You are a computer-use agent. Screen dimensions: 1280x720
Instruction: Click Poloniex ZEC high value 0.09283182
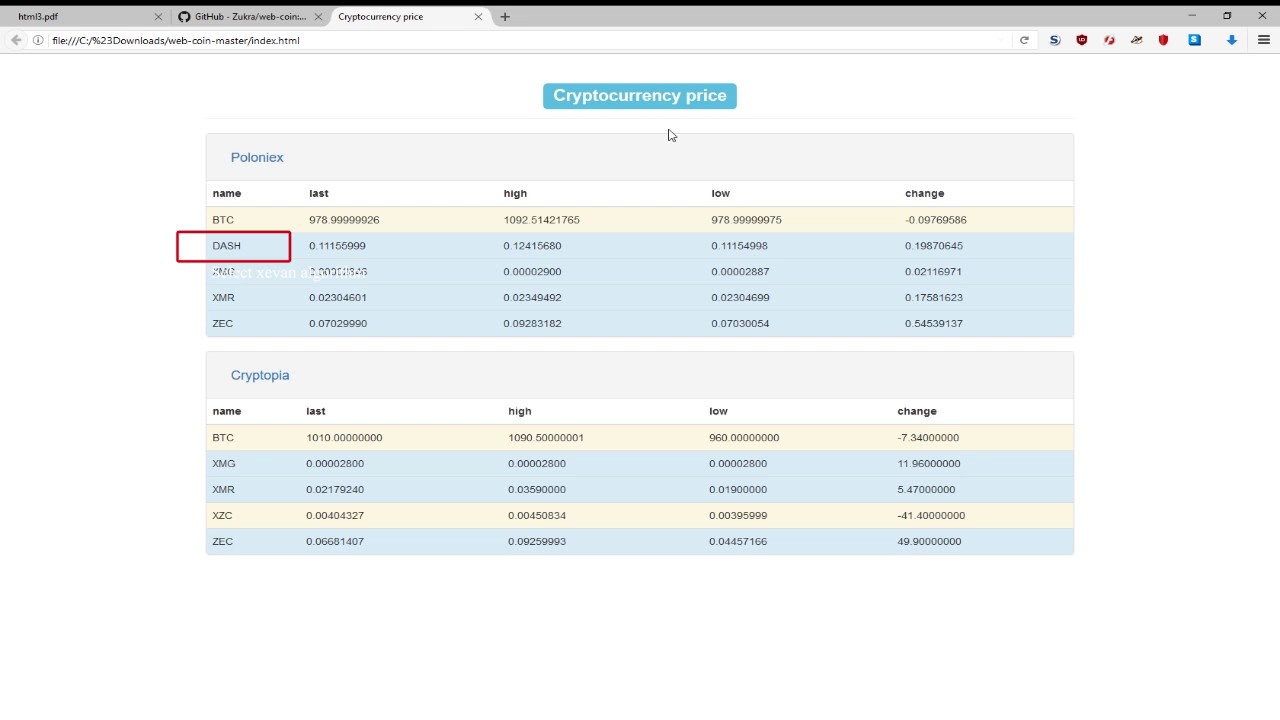(532, 324)
